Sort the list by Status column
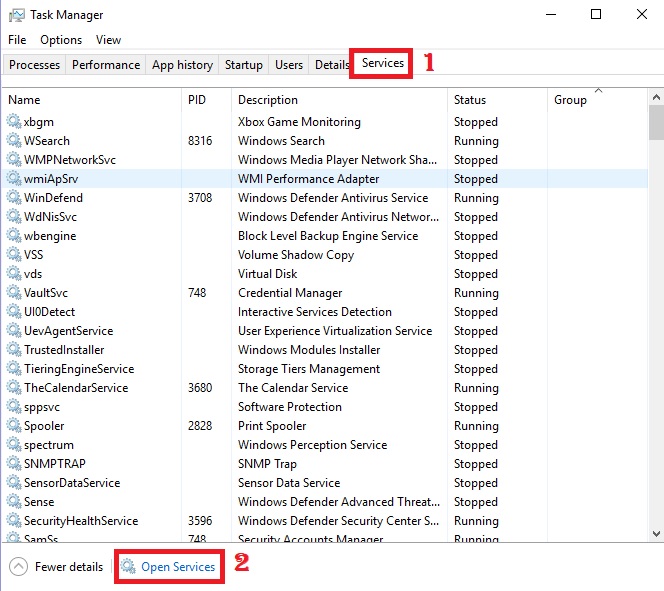Image resolution: width=664 pixels, height=591 pixels. pos(470,100)
